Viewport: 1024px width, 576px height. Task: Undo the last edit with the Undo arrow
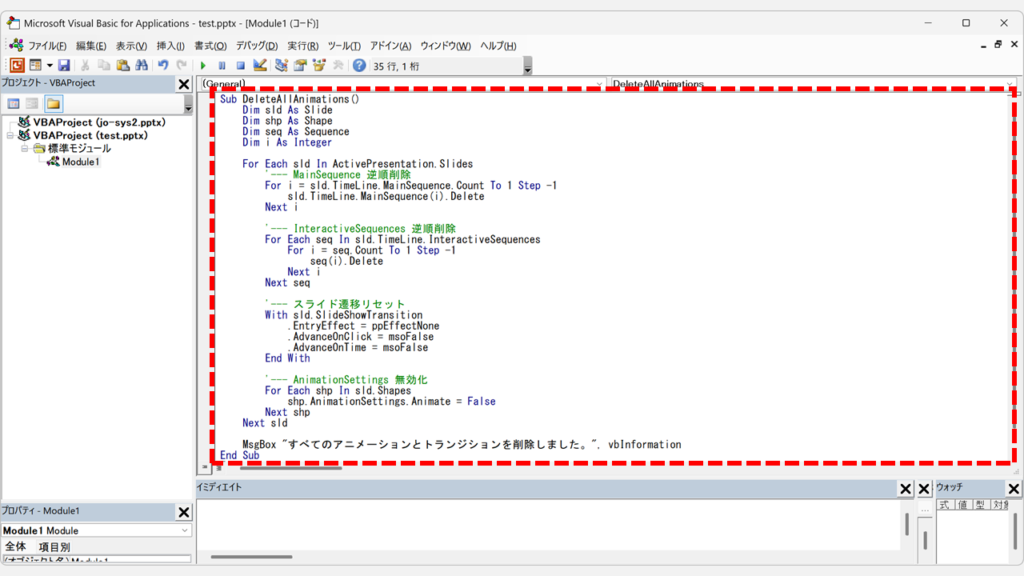coord(163,65)
